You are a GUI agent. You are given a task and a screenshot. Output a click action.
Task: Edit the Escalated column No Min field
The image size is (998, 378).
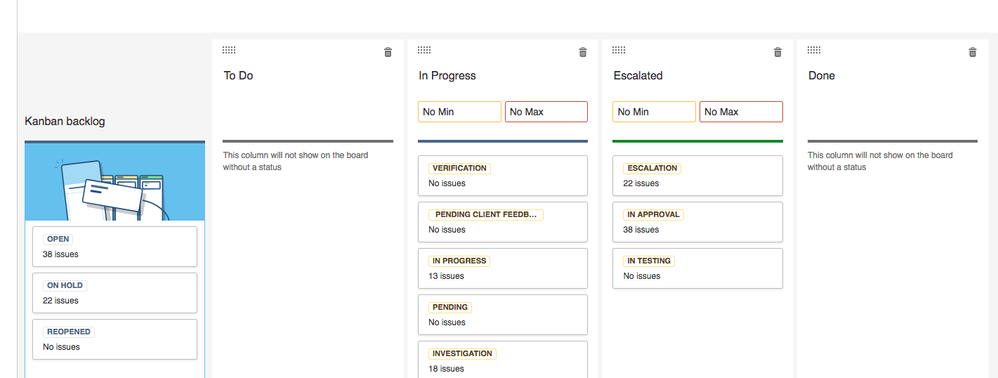coord(654,111)
